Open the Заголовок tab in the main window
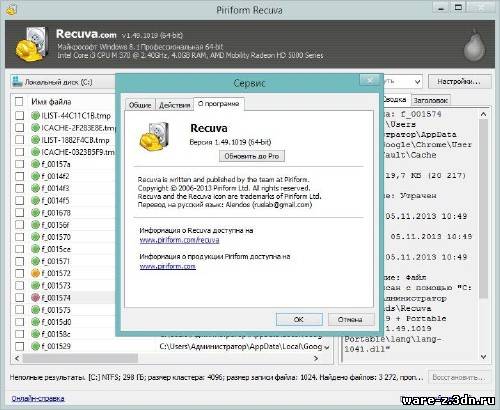The height and width of the screenshot is (410, 500). (430, 100)
